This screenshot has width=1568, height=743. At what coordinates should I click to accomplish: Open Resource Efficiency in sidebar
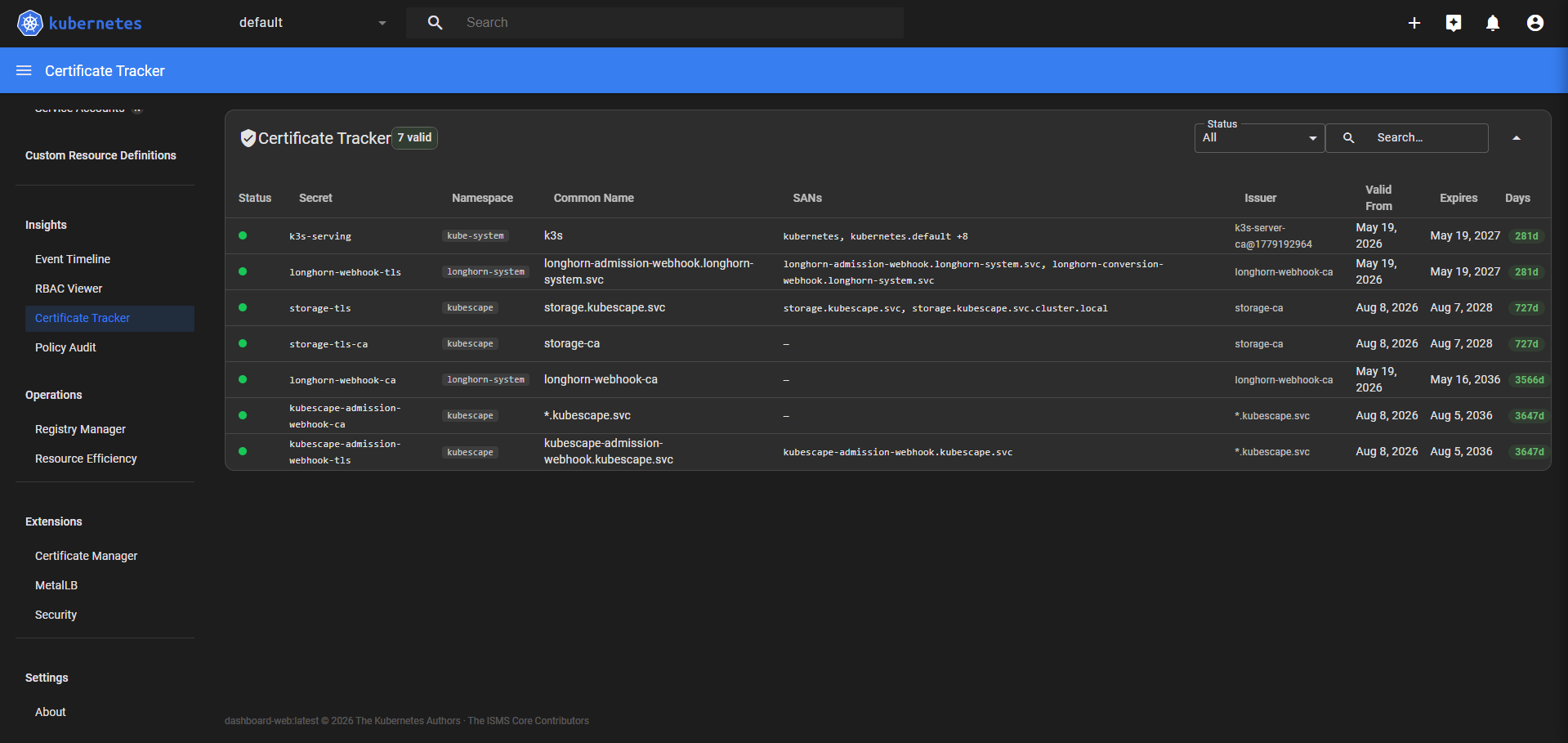pyautogui.click(x=86, y=459)
